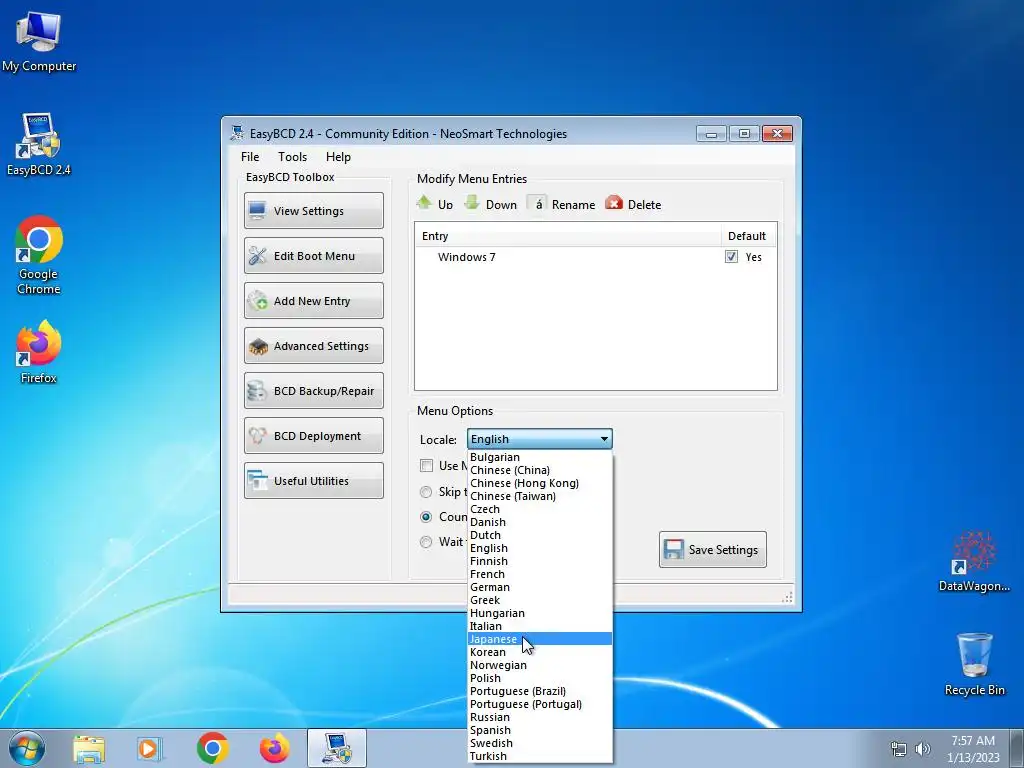Collapse the Locale dropdown via its arrow
1024x768 pixels.
pos(604,439)
